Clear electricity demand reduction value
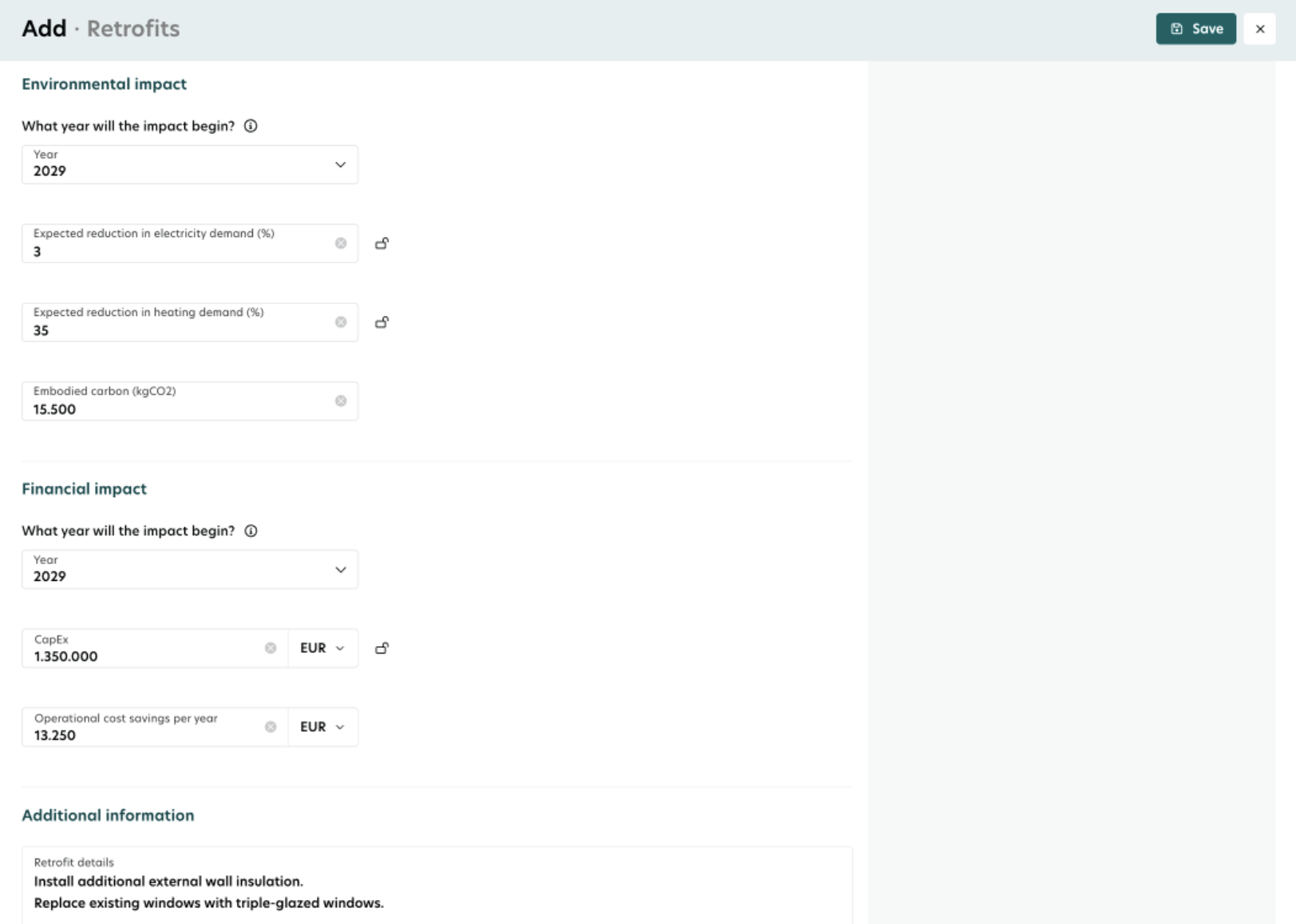 coord(341,243)
